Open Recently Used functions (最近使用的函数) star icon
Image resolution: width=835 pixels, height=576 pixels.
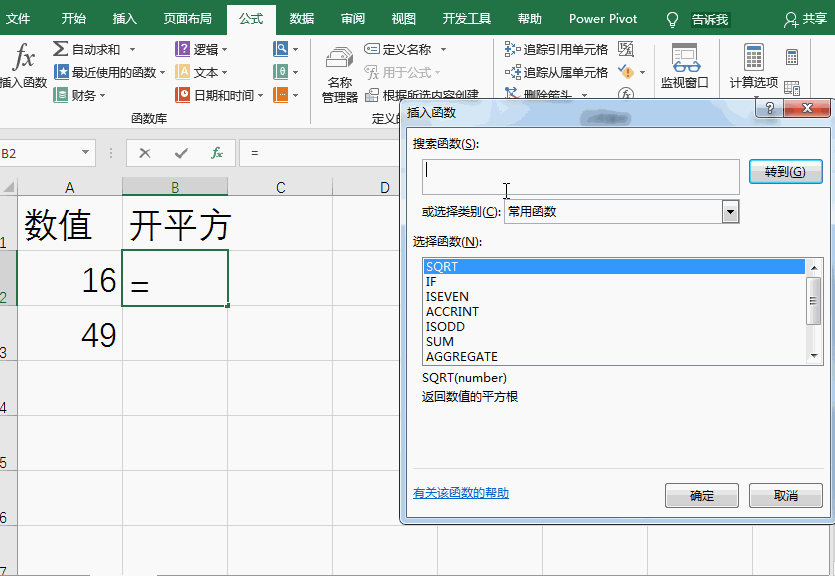point(61,72)
